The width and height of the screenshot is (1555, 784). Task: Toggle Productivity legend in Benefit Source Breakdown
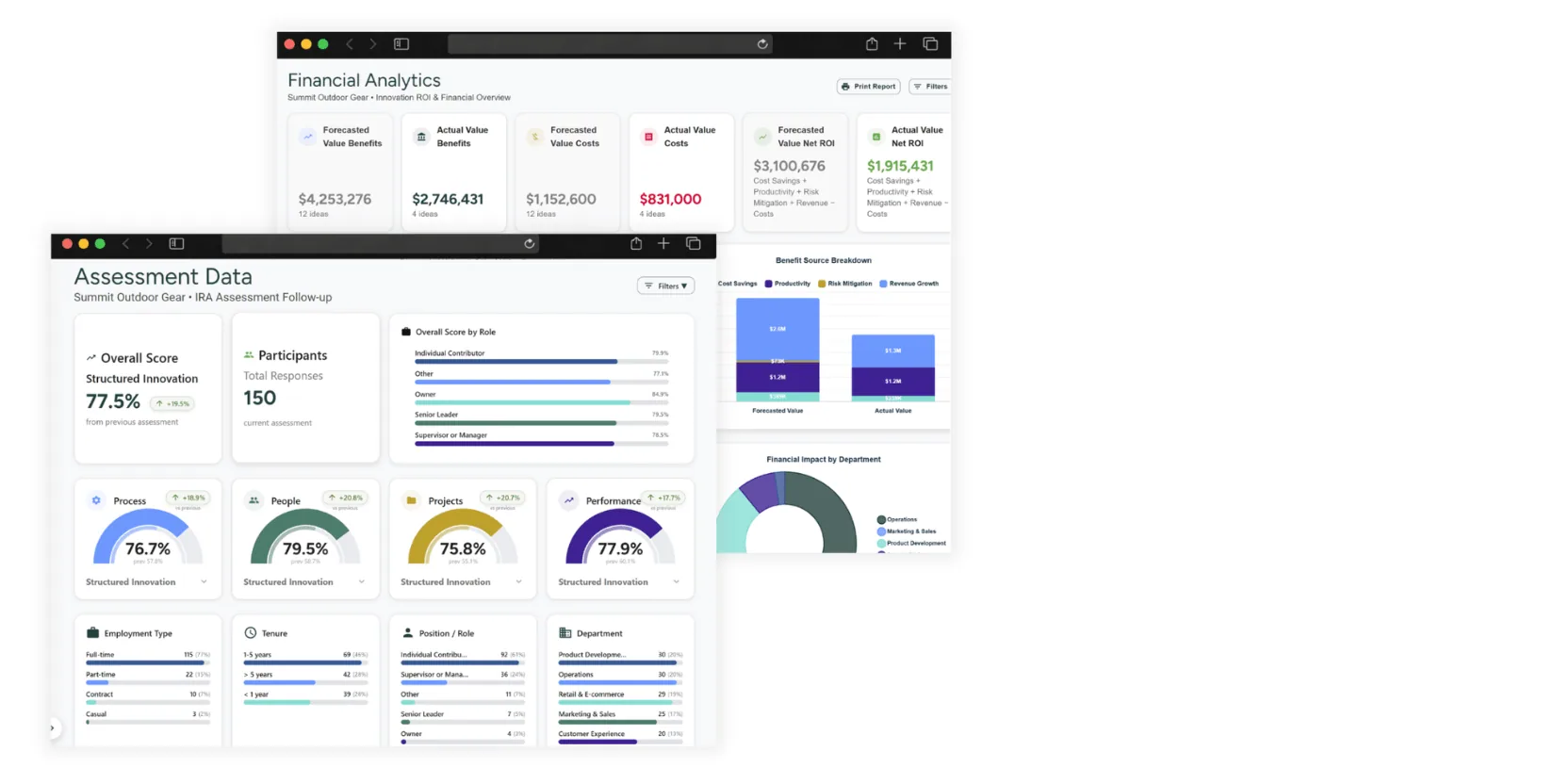click(x=788, y=284)
